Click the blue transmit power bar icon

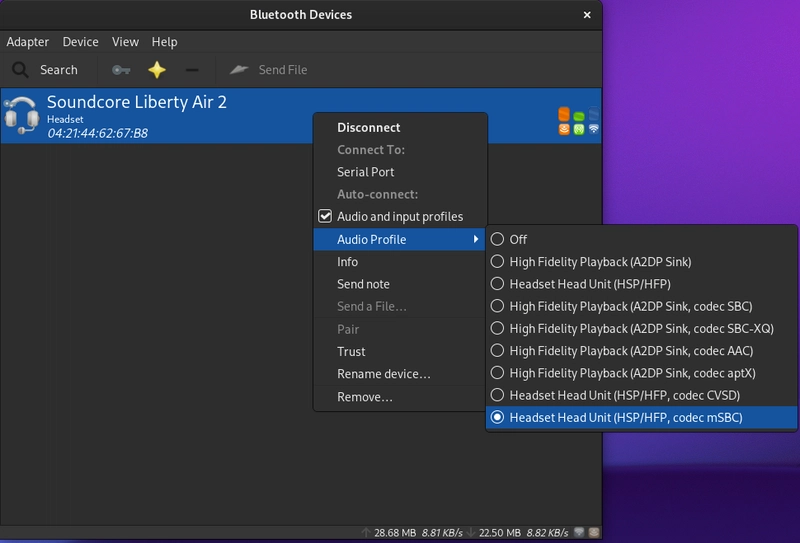[x=593, y=114]
